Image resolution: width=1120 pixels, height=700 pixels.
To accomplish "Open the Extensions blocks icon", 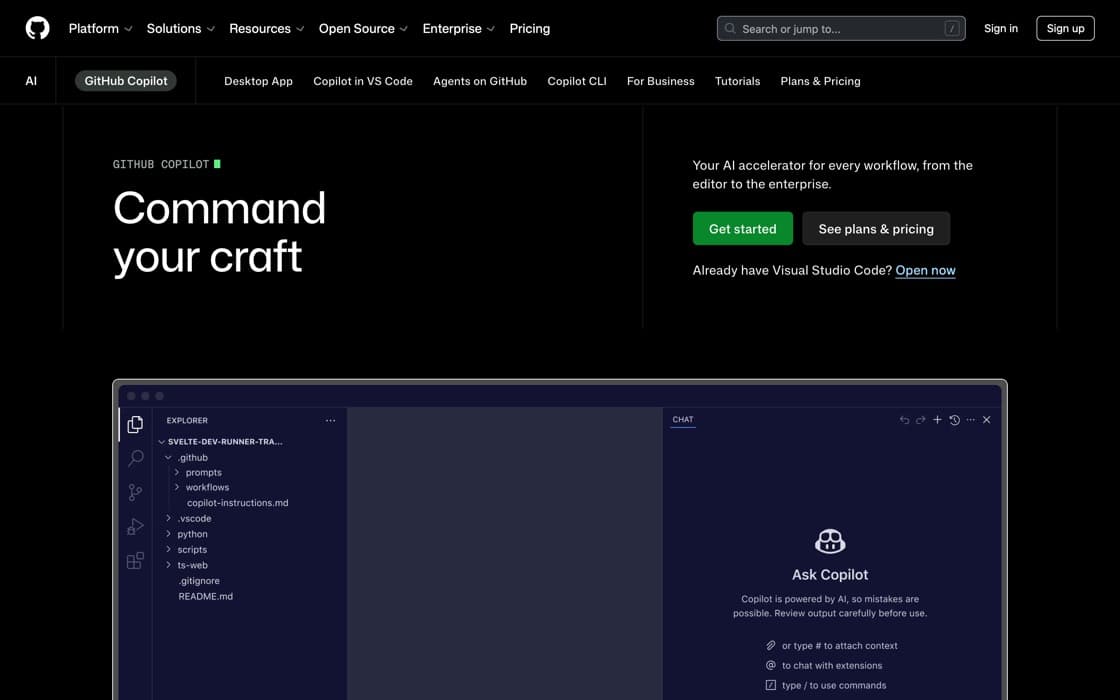I will coord(135,561).
